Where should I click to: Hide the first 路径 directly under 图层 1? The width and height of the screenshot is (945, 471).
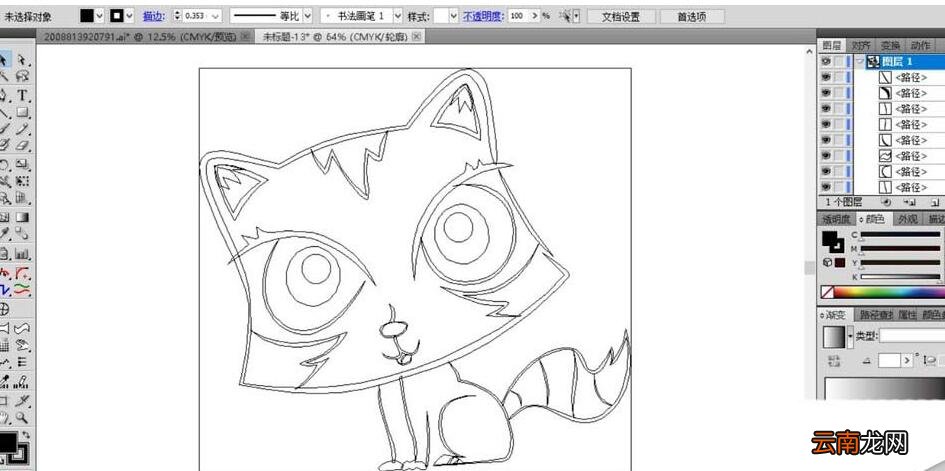[x=826, y=77]
